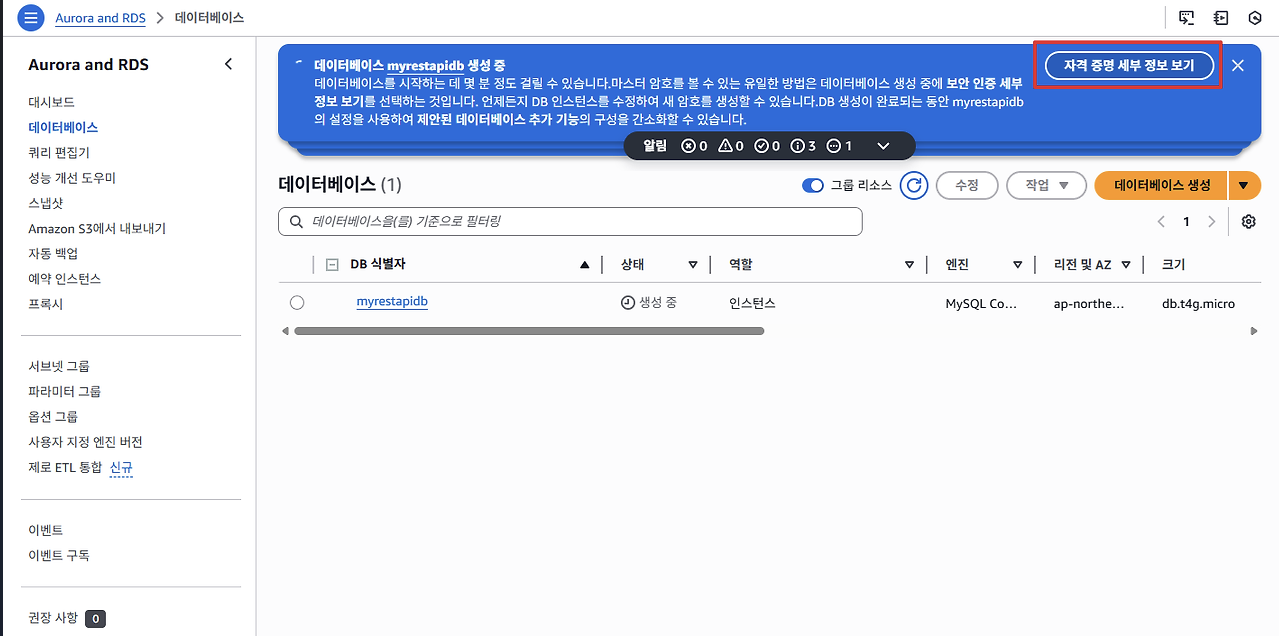Open the hamburger navigation menu
The image size is (1279, 636).
(31, 17)
